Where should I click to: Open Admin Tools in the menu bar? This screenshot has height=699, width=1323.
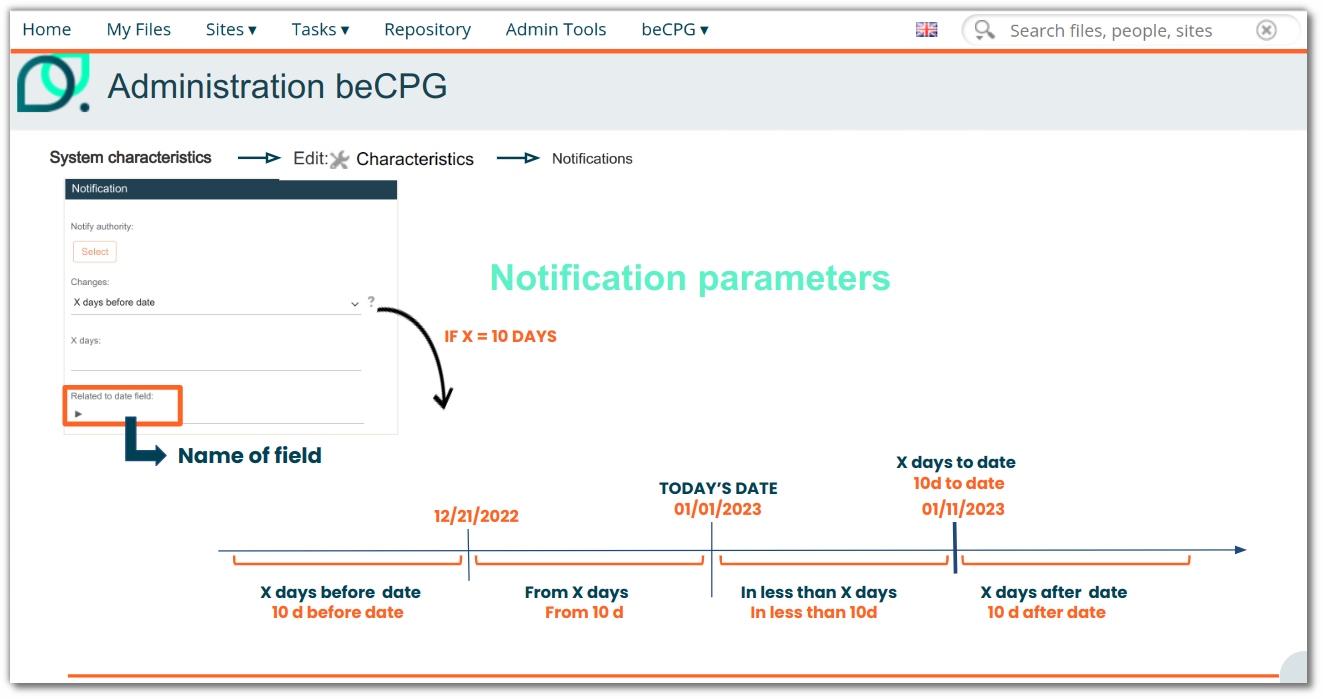[556, 30]
